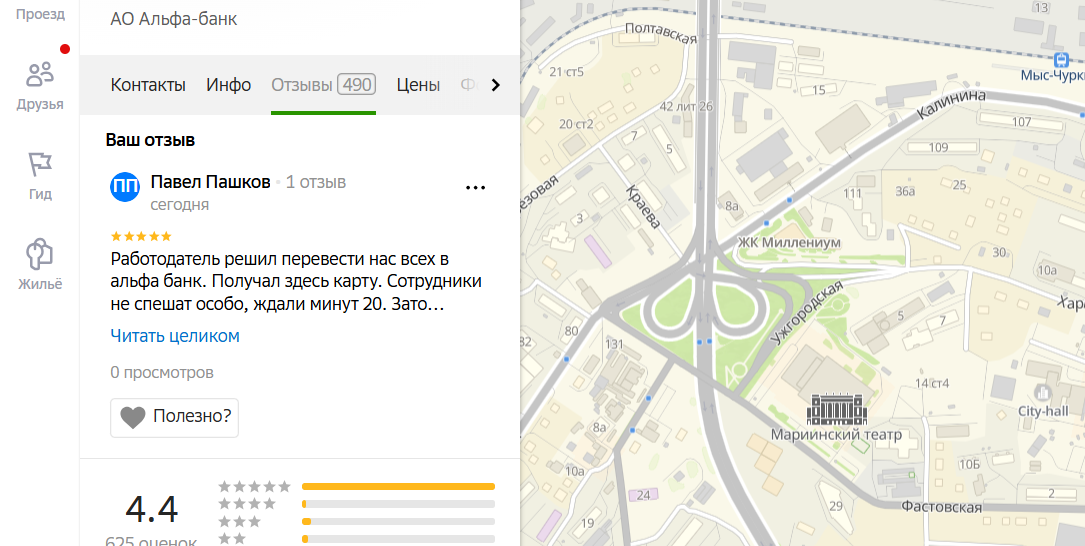Viewport: 1085px width, 546px height.
Task: Click building number 131 on map
Action: point(614,344)
